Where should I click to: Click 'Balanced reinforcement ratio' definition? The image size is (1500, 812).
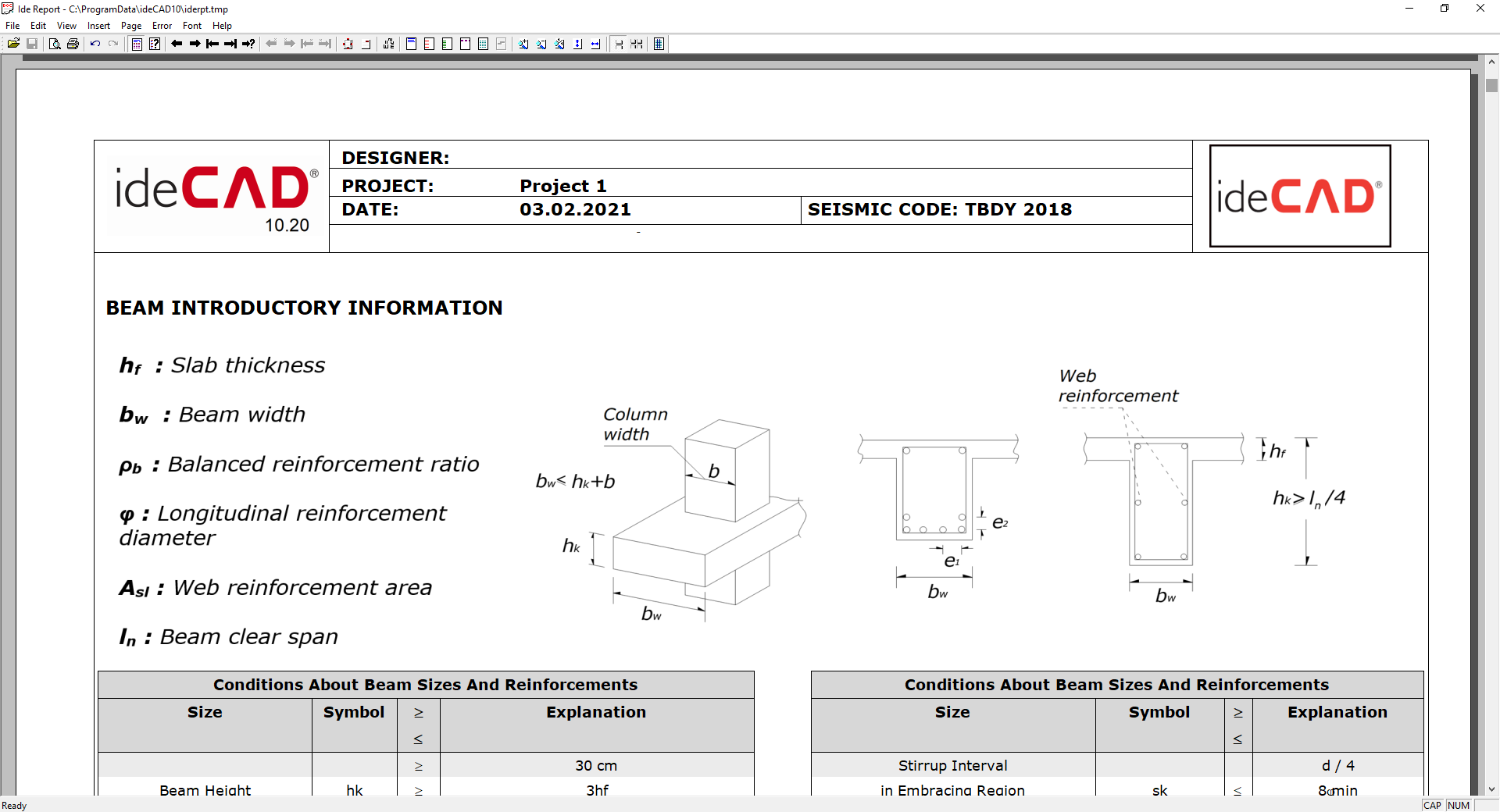[299, 465]
